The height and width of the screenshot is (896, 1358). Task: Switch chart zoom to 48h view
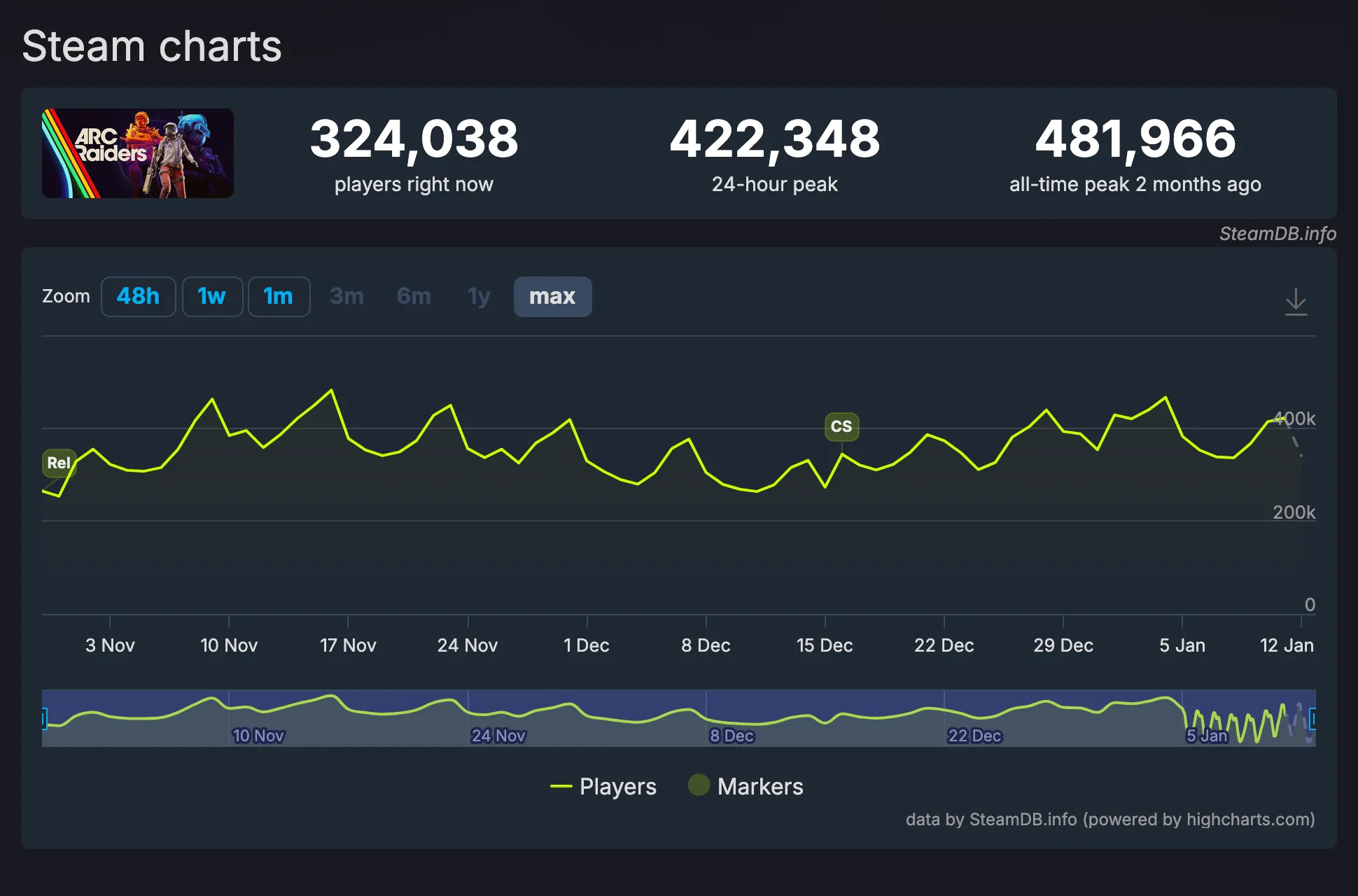pyautogui.click(x=139, y=296)
